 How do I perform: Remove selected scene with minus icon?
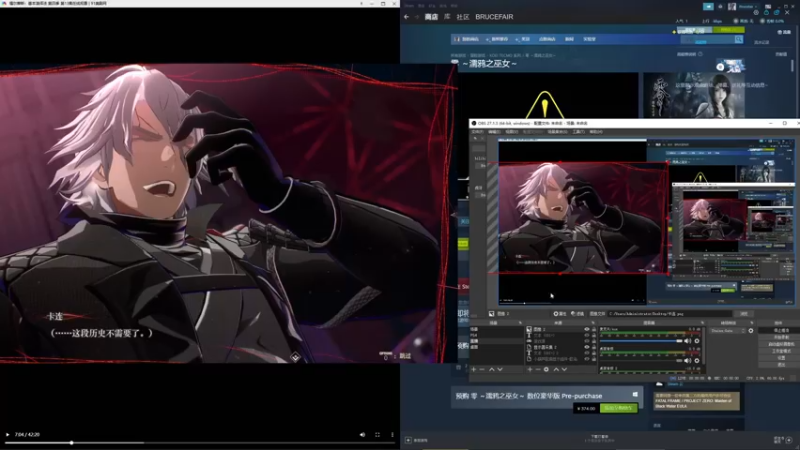point(482,369)
